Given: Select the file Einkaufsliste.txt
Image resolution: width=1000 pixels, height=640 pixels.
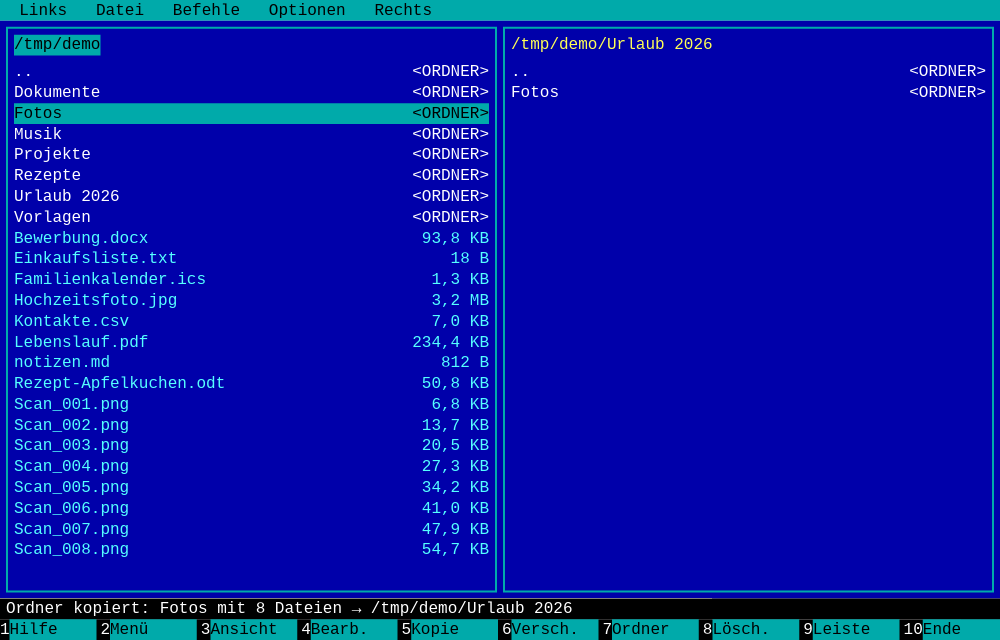Looking at the screenshot, I should pos(251,258).
